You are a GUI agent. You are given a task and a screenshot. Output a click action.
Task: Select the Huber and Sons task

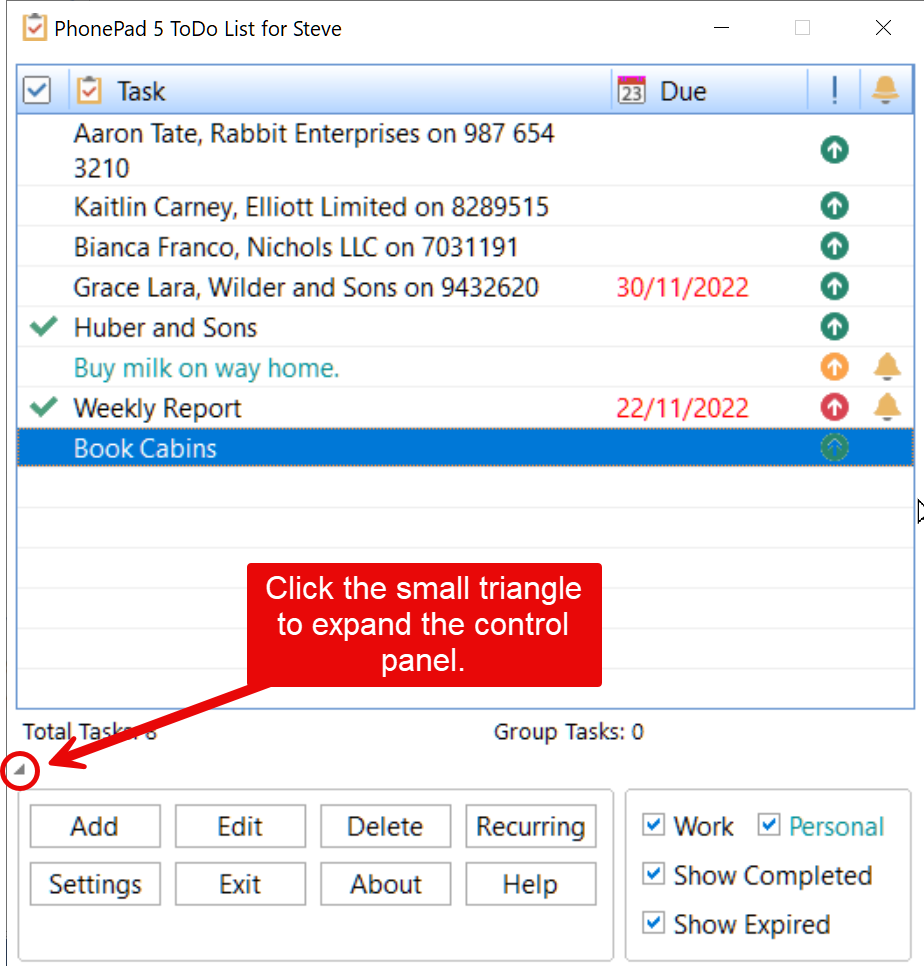click(465, 327)
